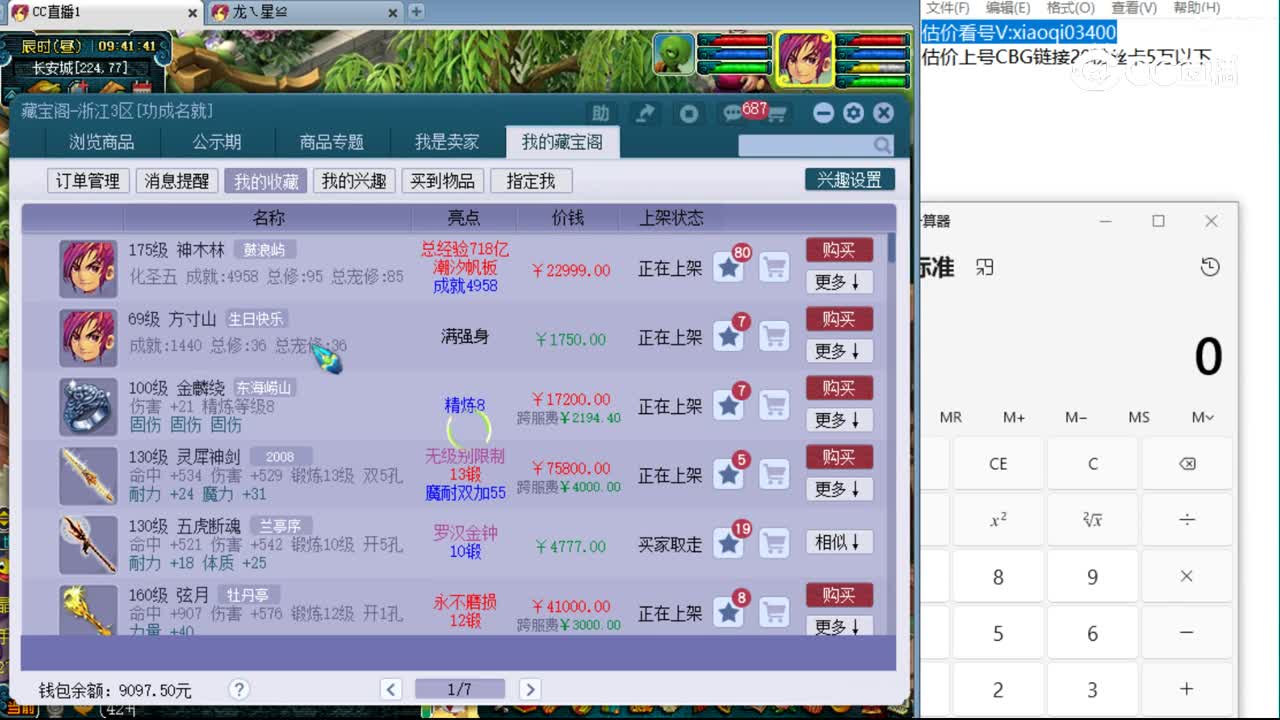Click the share arrow icon in the title bar
The height and width of the screenshot is (720, 1280).
pyautogui.click(x=644, y=113)
